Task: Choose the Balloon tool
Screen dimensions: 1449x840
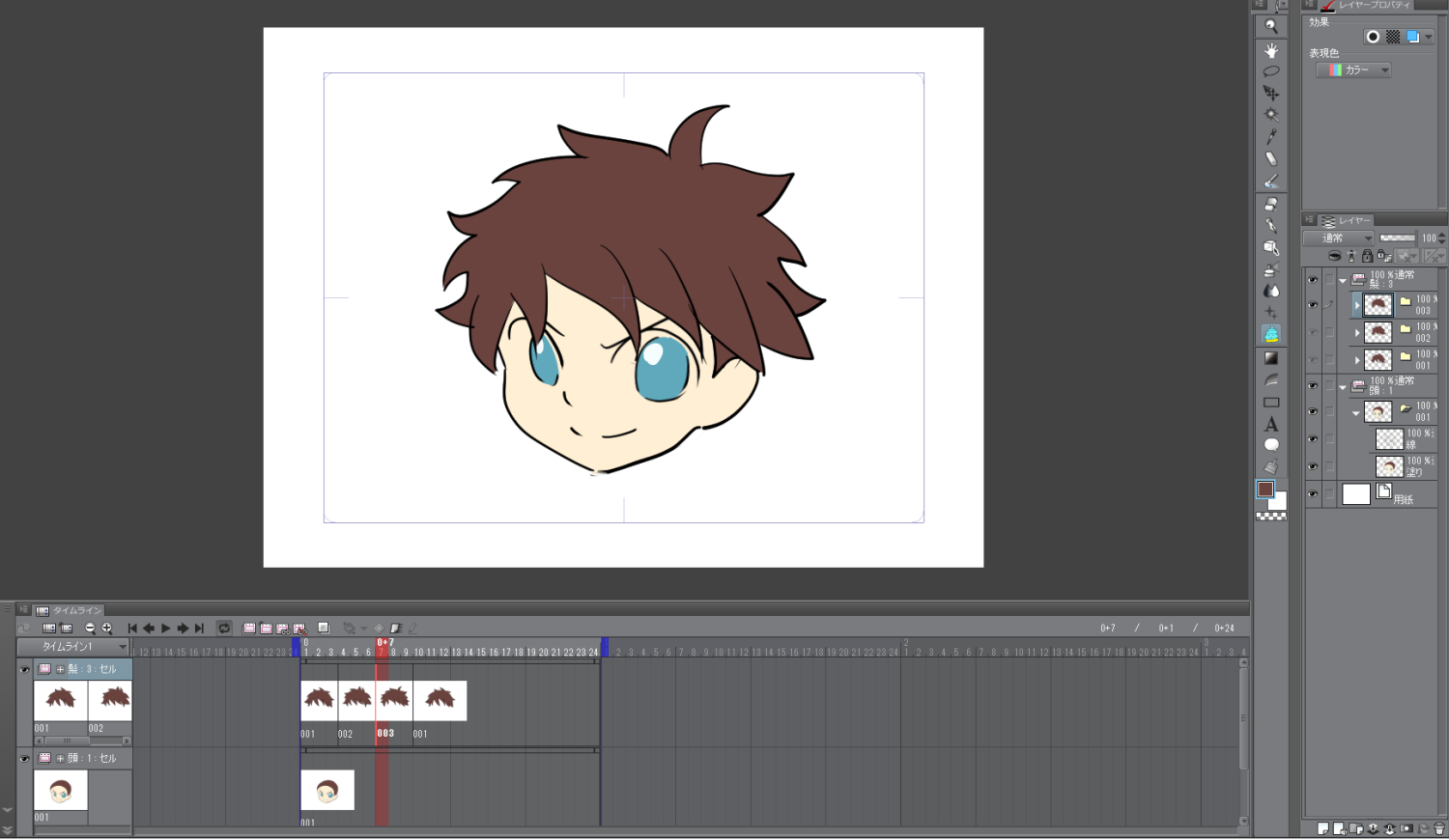Action: point(1271,445)
